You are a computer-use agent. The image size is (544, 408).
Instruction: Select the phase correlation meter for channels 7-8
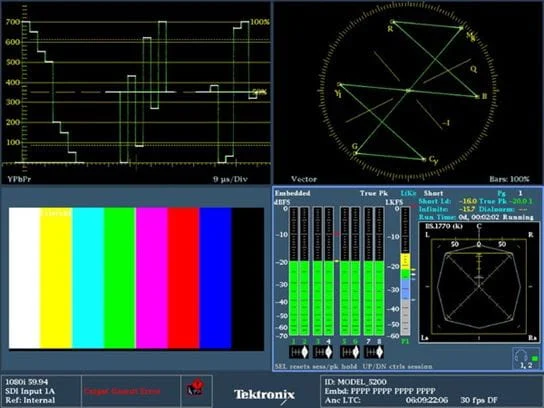click(x=373, y=352)
